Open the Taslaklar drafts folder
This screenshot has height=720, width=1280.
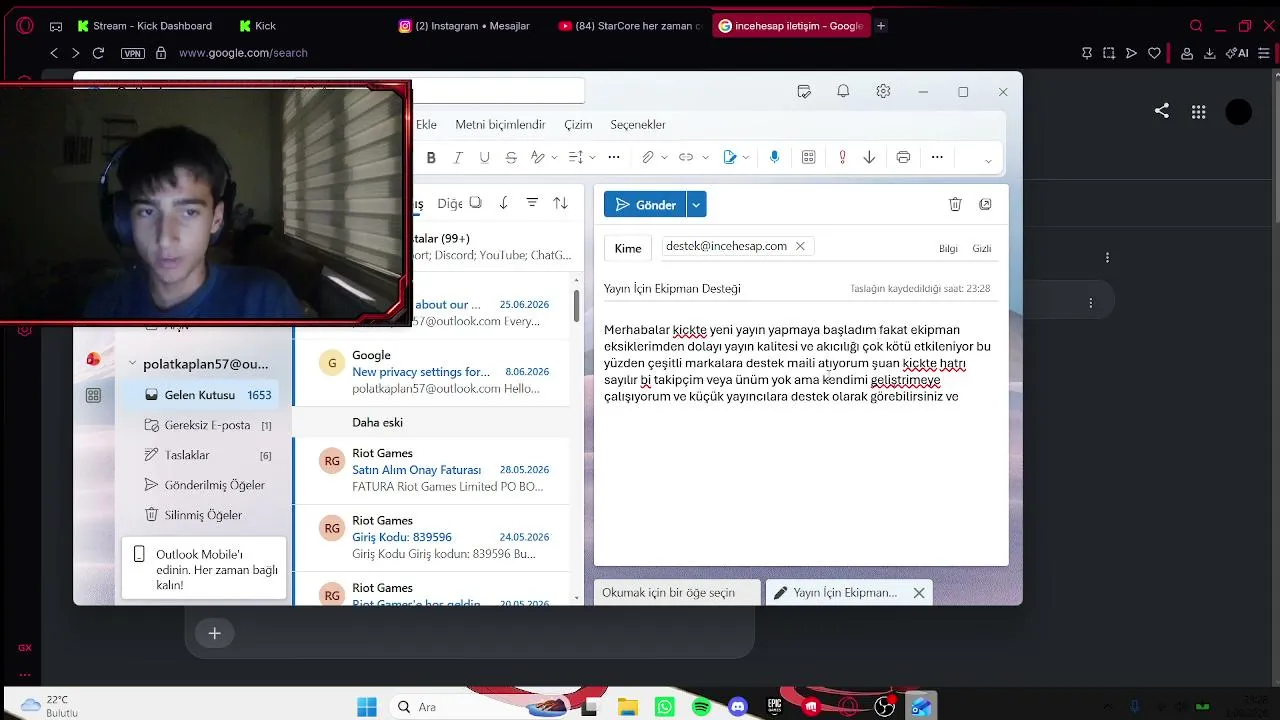point(208,455)
